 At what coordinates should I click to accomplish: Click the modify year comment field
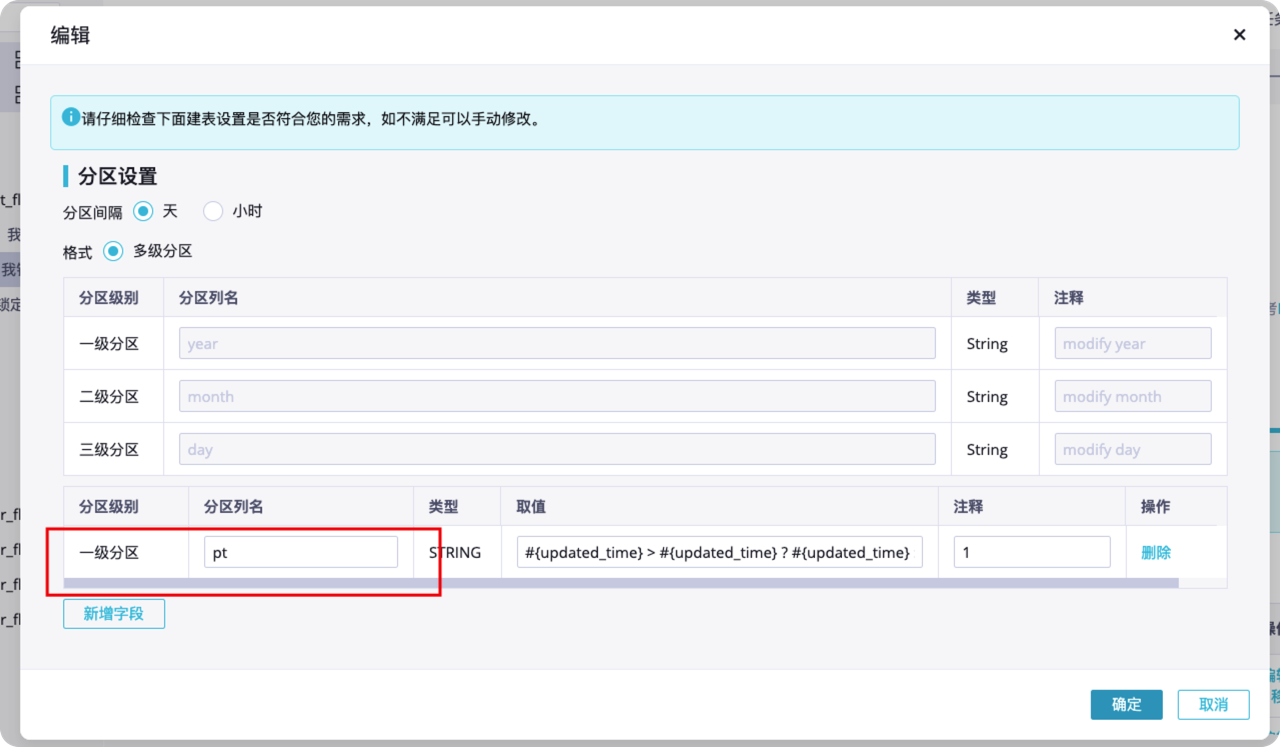tap(1133, 343)
